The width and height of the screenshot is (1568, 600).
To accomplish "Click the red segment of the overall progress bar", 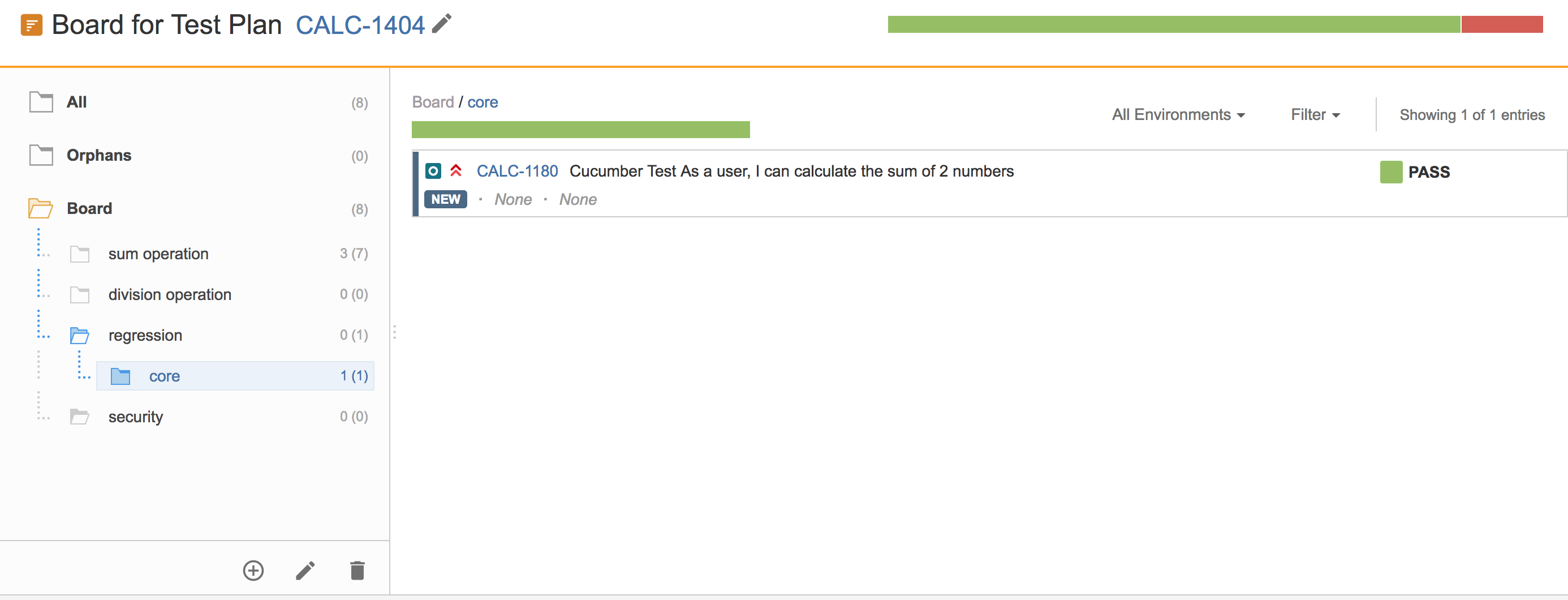I will pos(1502,24).
